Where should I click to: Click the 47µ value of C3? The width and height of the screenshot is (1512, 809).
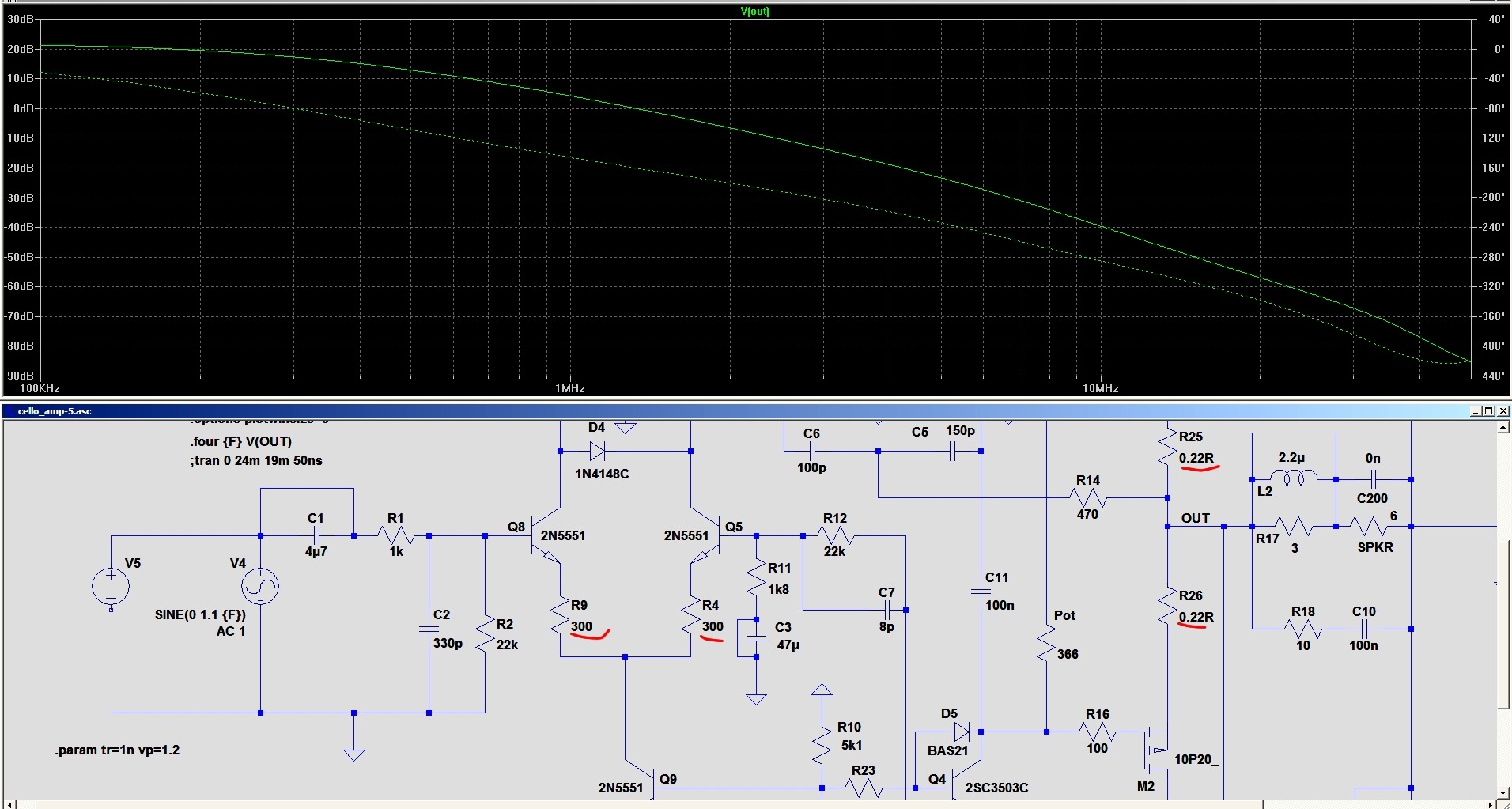tap(788, 645)
